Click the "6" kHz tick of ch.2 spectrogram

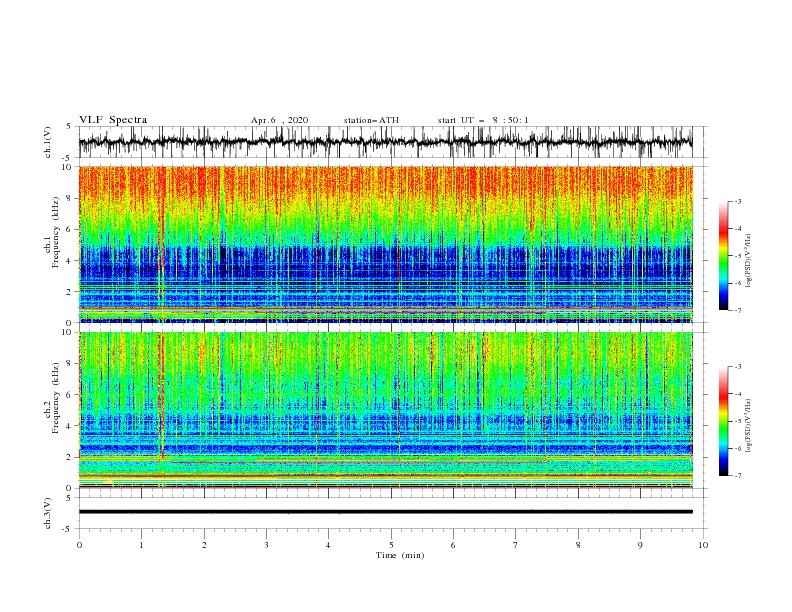pyautogui.click(x=69, y=394)
